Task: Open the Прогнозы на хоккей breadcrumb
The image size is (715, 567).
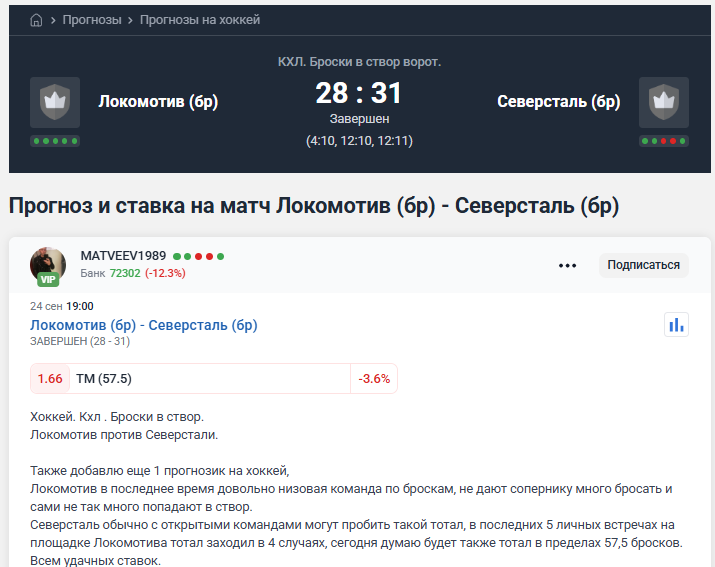Action: [200, 20]
